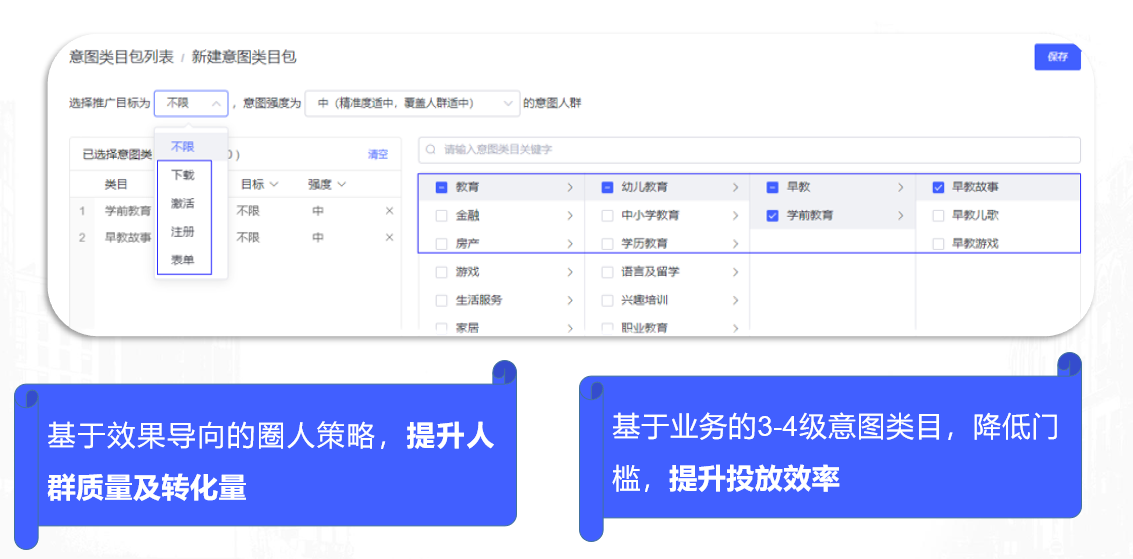This screenshot has height=559, width=1133.
Task: Uncheck the 早教故事 checkbox
Action: pos(938,187)
